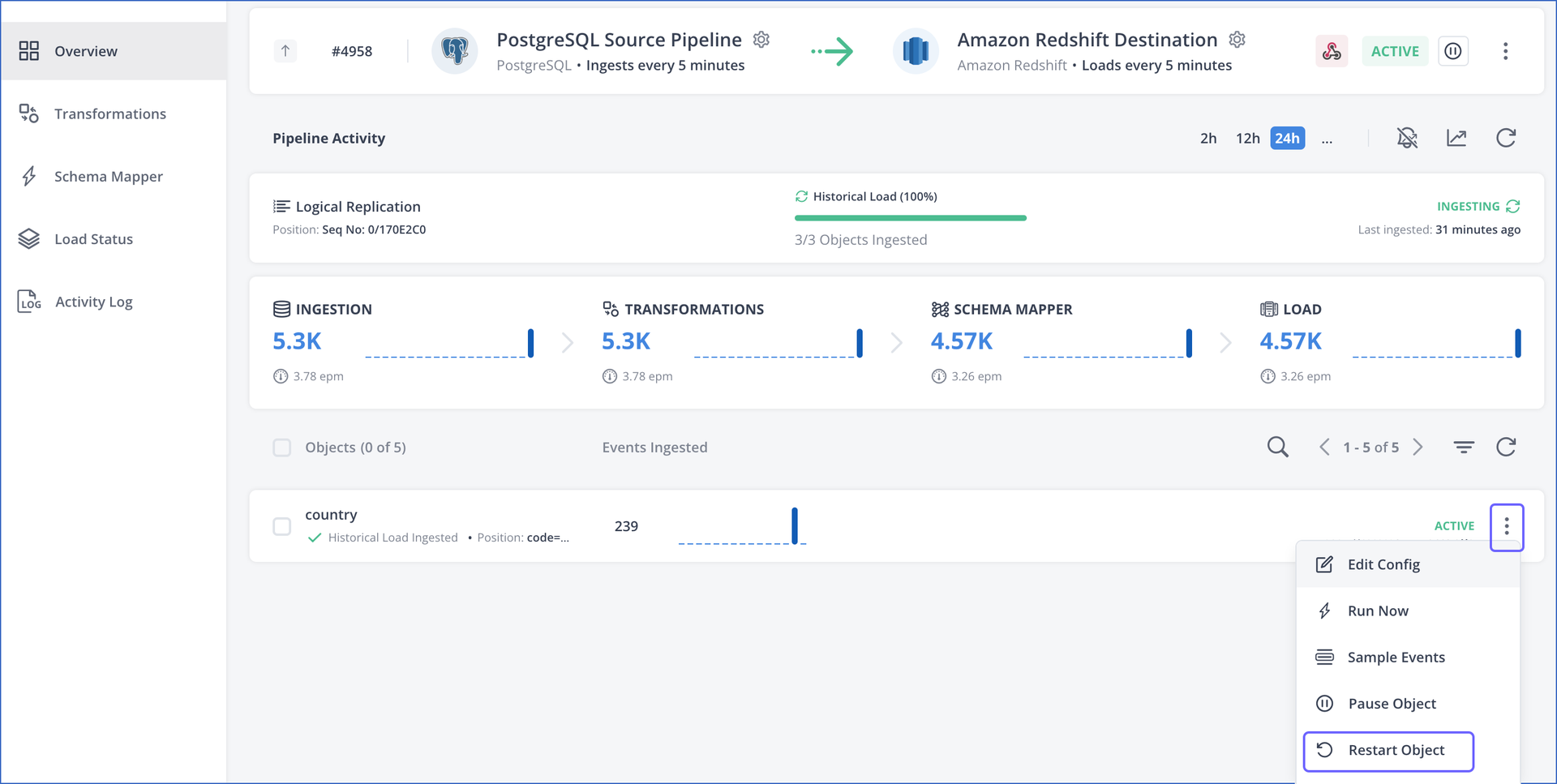
Task: Click the Historical Load progress bar
Action: (911, 218)
